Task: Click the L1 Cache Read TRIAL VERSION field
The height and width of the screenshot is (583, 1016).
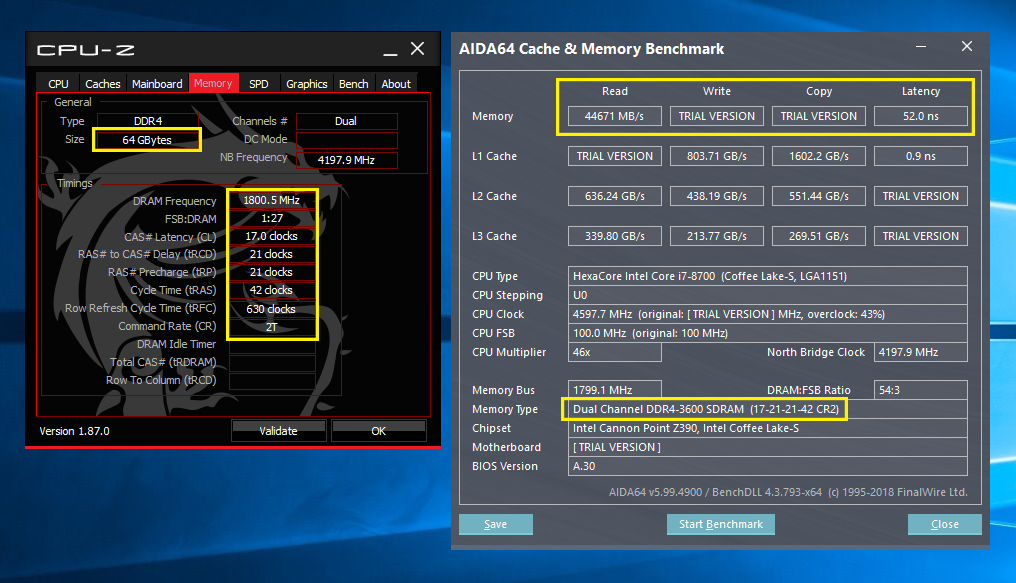Action: pos(614,156)
